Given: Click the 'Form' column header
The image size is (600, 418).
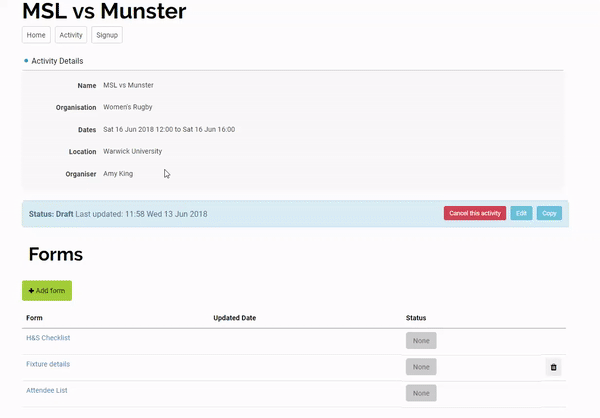Looking at the screenshot, I should [x=34, y=318].
